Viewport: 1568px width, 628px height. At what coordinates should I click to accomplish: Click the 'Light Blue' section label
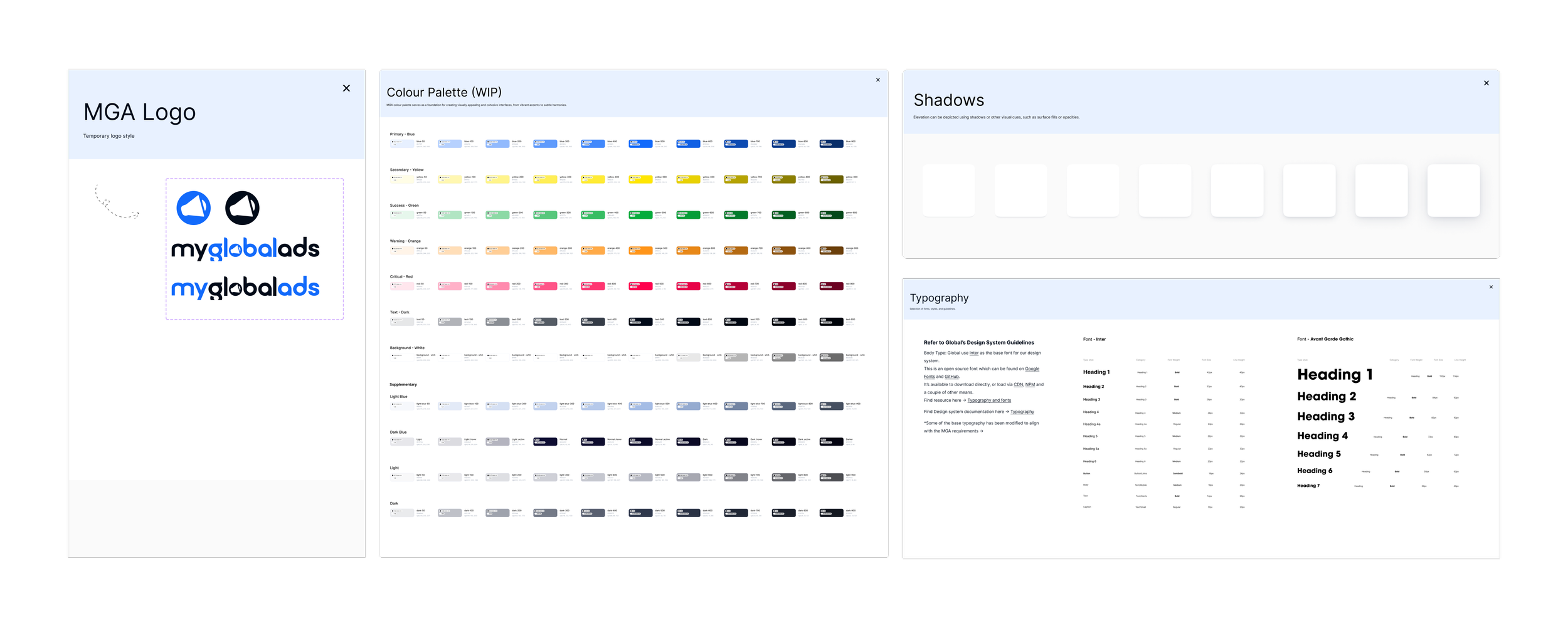[398, 397]
